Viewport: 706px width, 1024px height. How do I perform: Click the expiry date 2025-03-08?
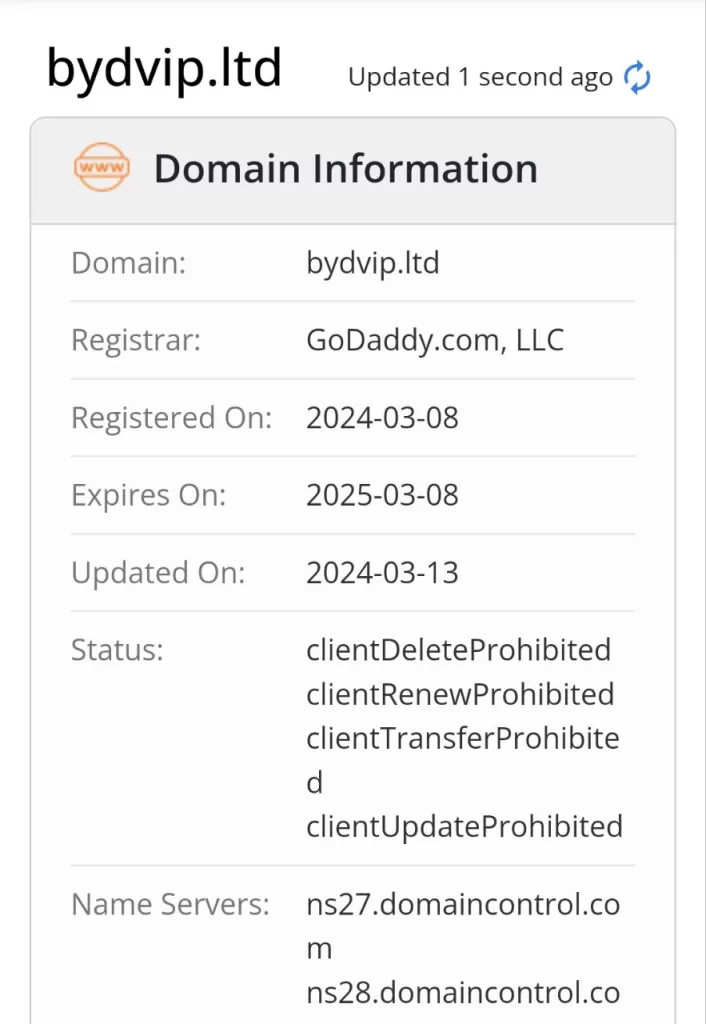click(382, 495)
